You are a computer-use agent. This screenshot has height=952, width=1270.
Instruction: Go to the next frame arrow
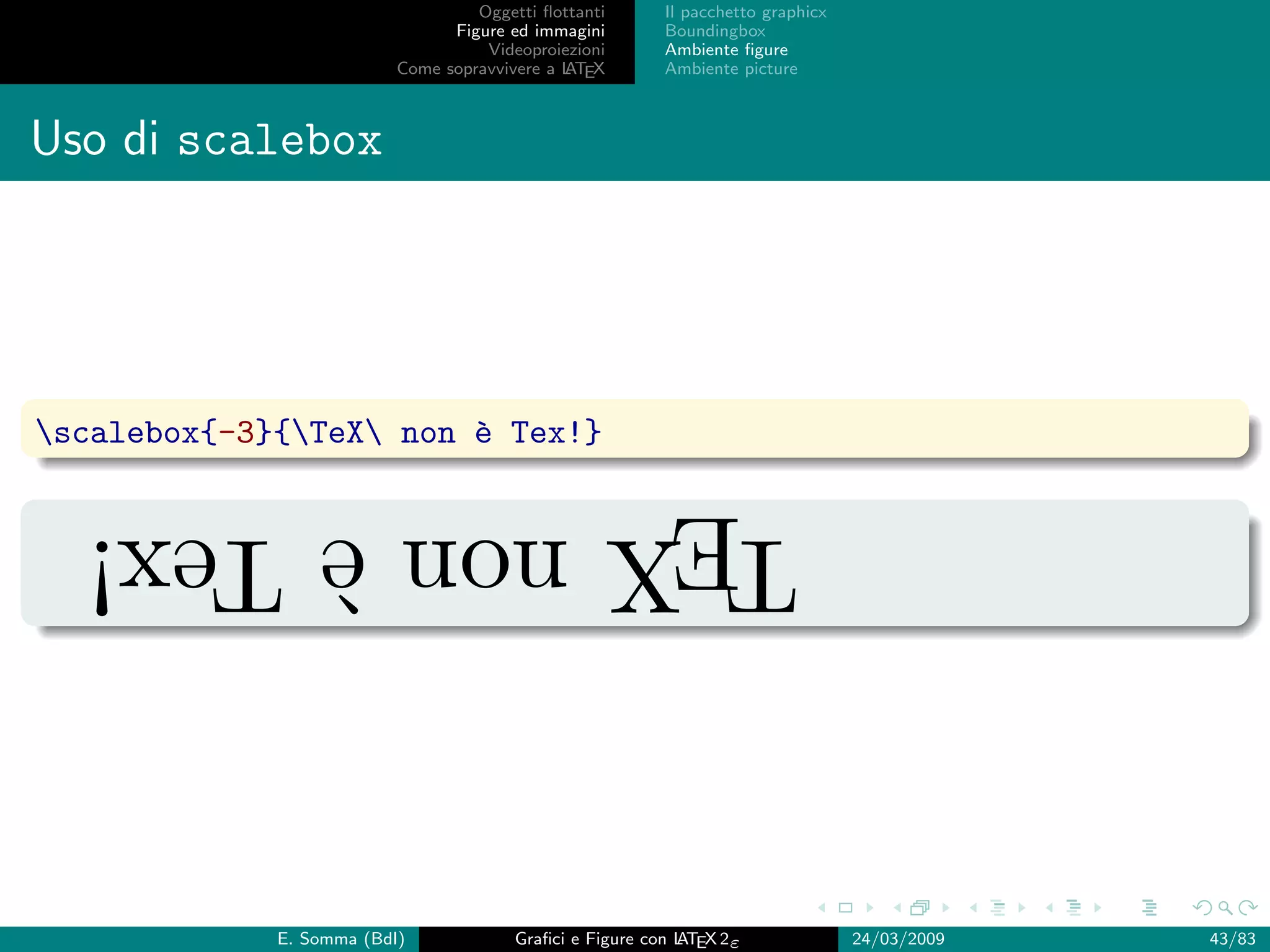946,908
